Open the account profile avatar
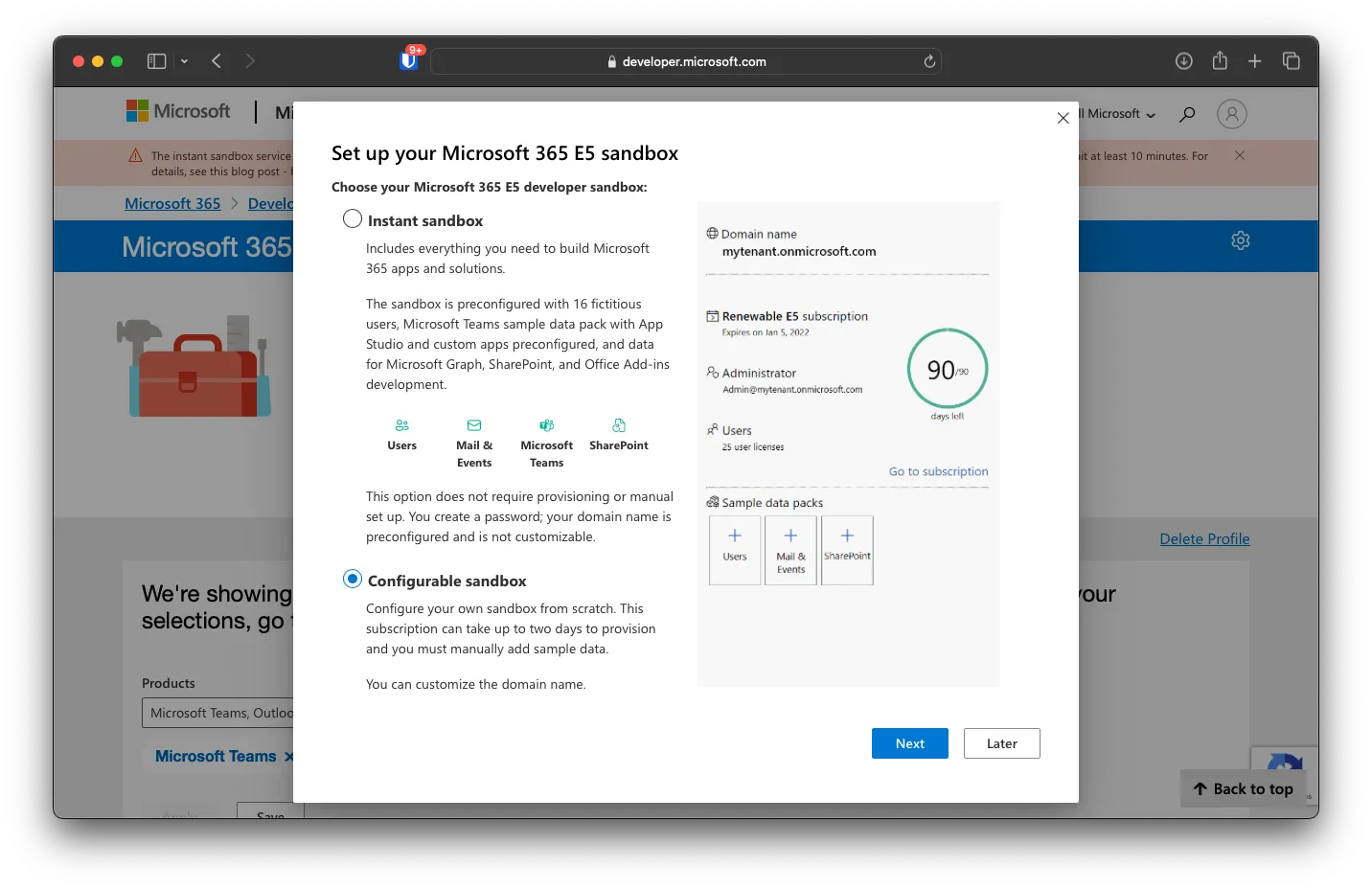This screenshot has height=889, width=1372. [1232, 114]
